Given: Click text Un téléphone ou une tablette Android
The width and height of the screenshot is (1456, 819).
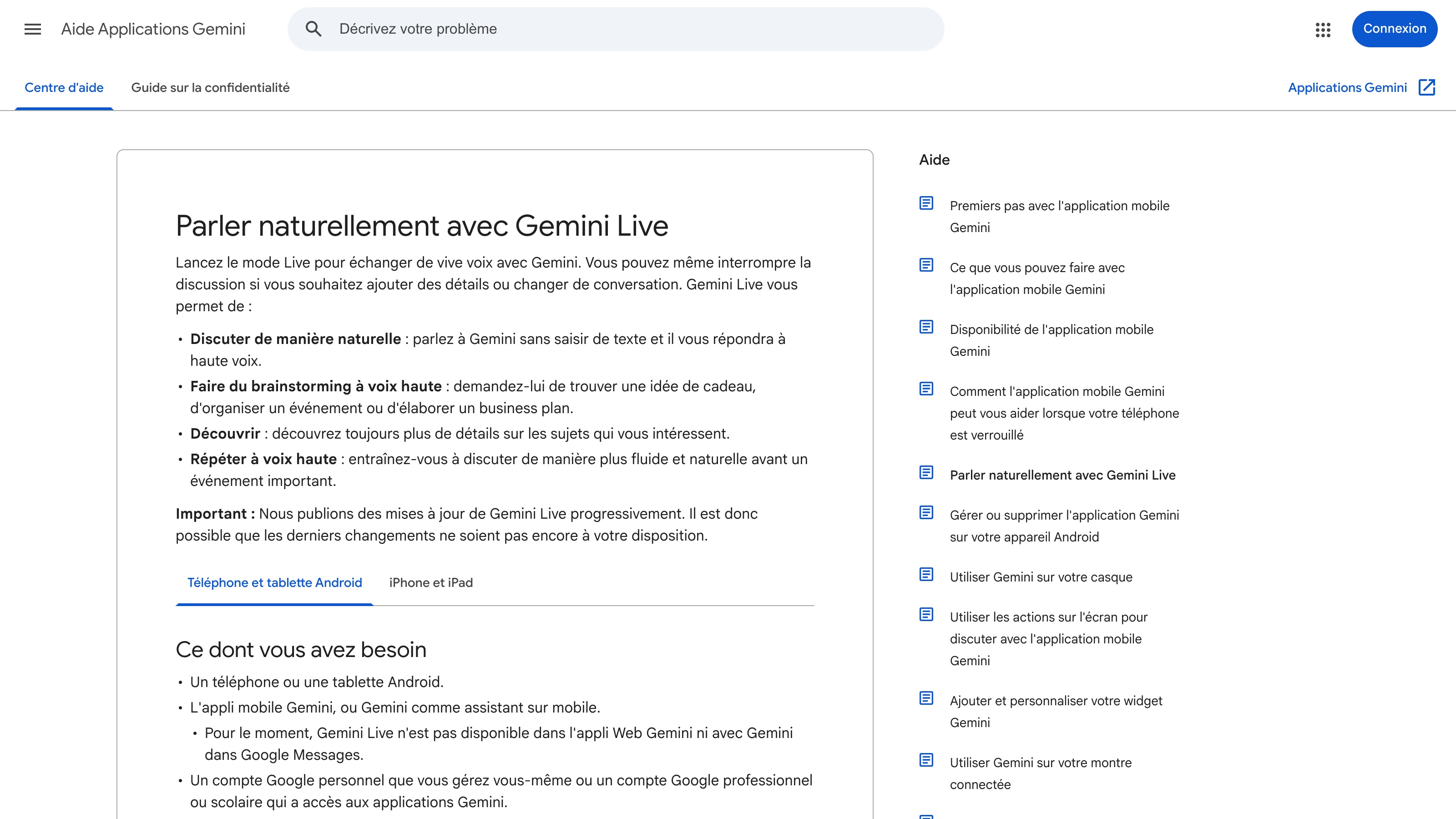Looking at the screenshot, I should point(317,682).
